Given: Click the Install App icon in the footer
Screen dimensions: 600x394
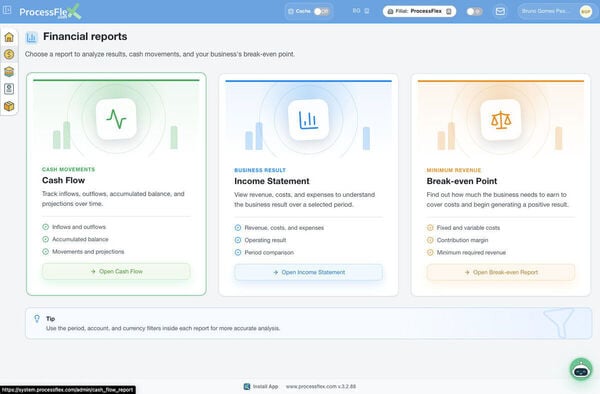Looking at the screenshot, I should point(247,386).
